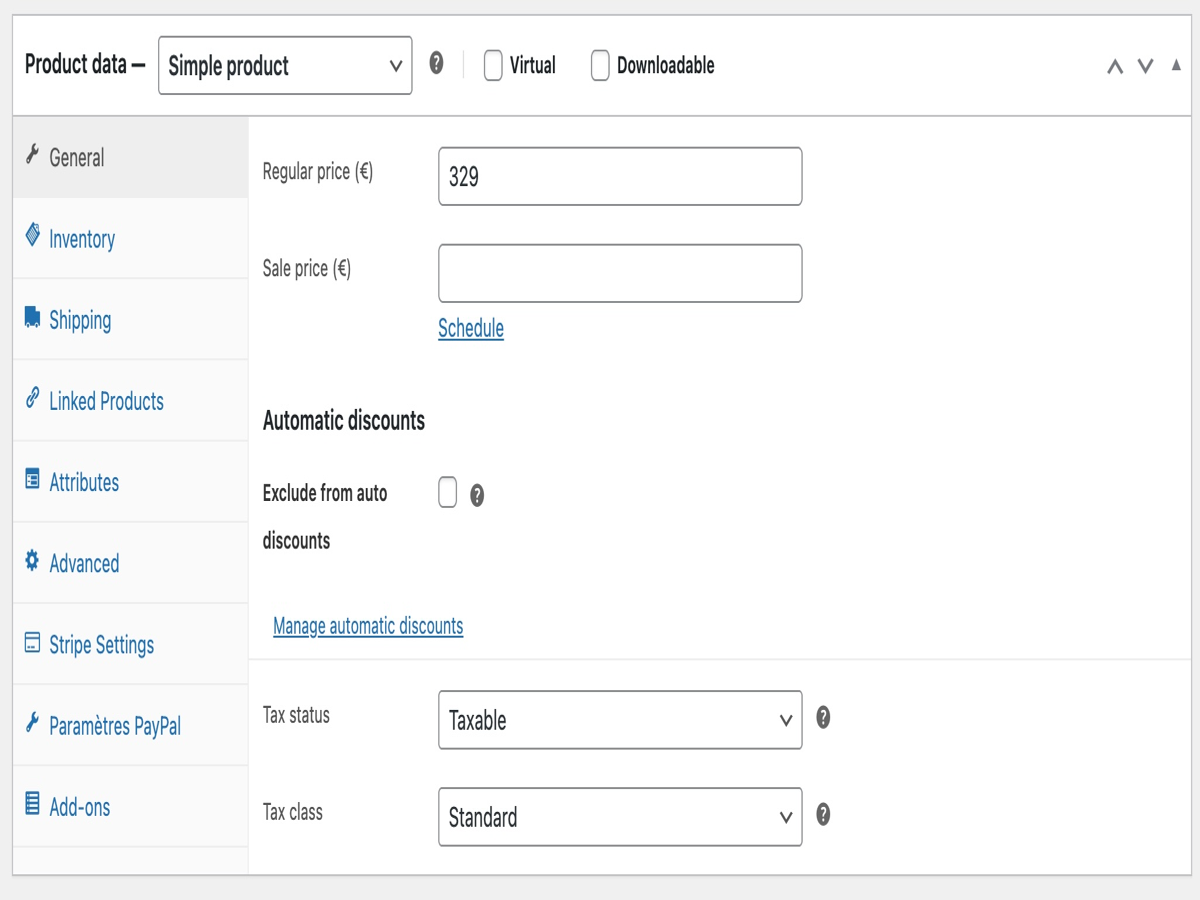Image resolution: width=1200 pixels, height=900 pixels.
Task: Click inside the Regular price field
Action: coord(619,176)
